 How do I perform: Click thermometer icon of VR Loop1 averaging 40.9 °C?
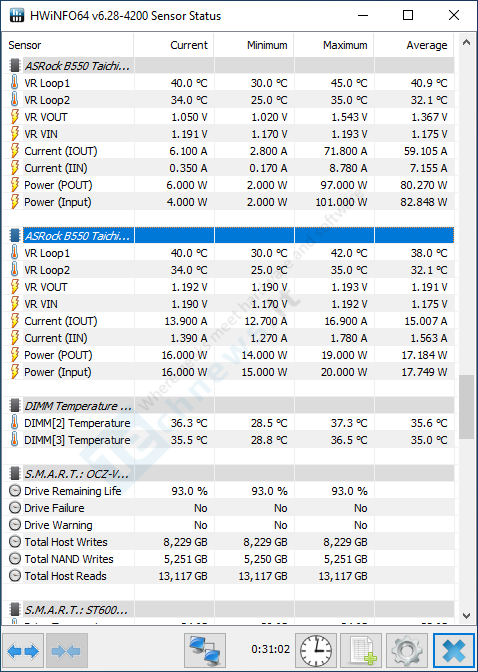15,83
